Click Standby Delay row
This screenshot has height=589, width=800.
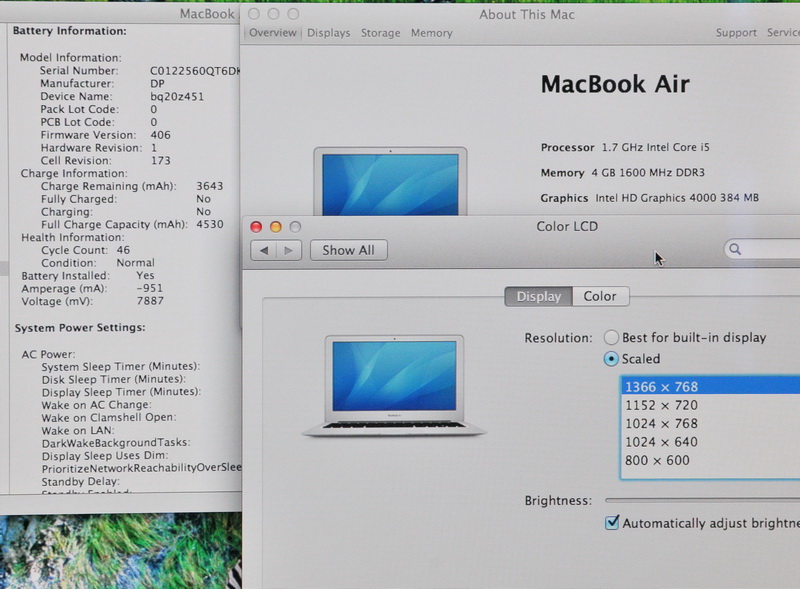coord(81,481)
